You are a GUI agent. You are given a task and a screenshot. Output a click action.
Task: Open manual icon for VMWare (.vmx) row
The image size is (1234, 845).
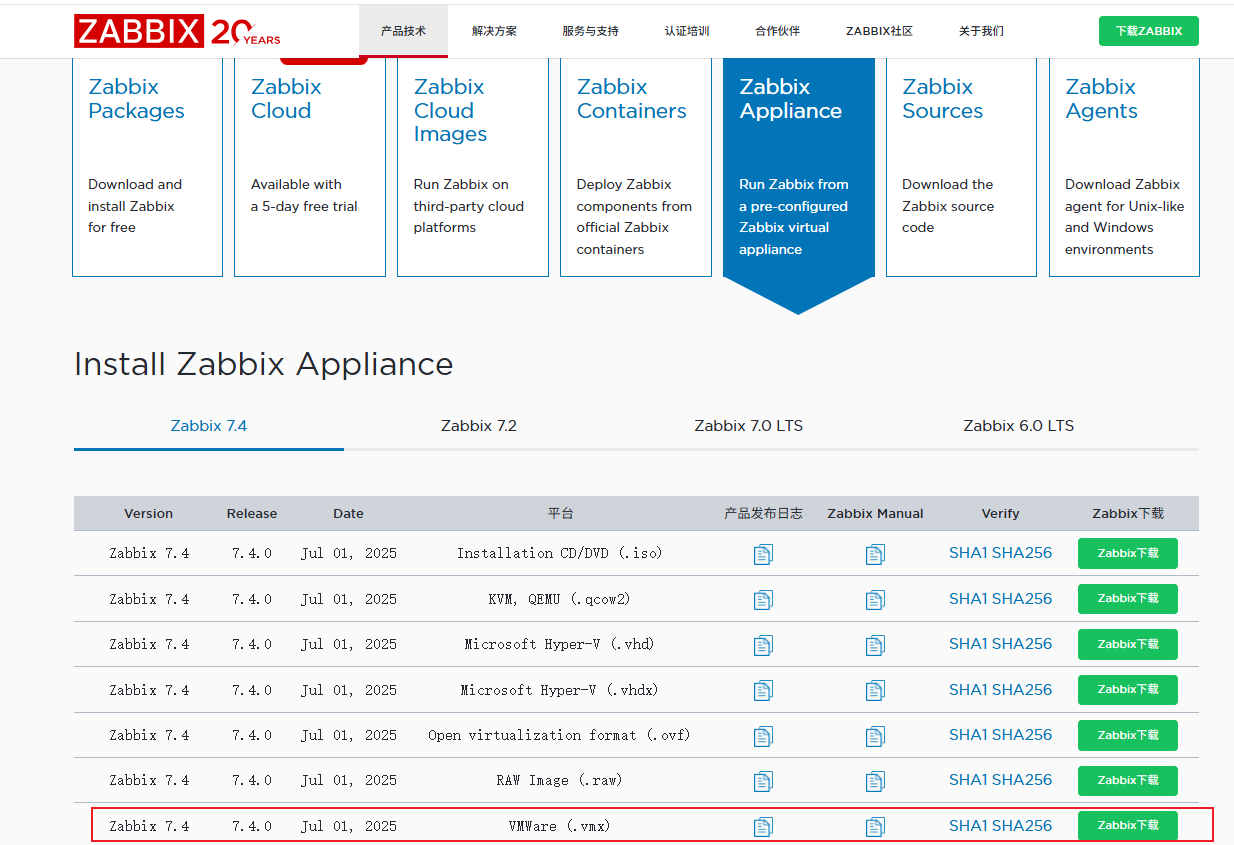(875, 826)
